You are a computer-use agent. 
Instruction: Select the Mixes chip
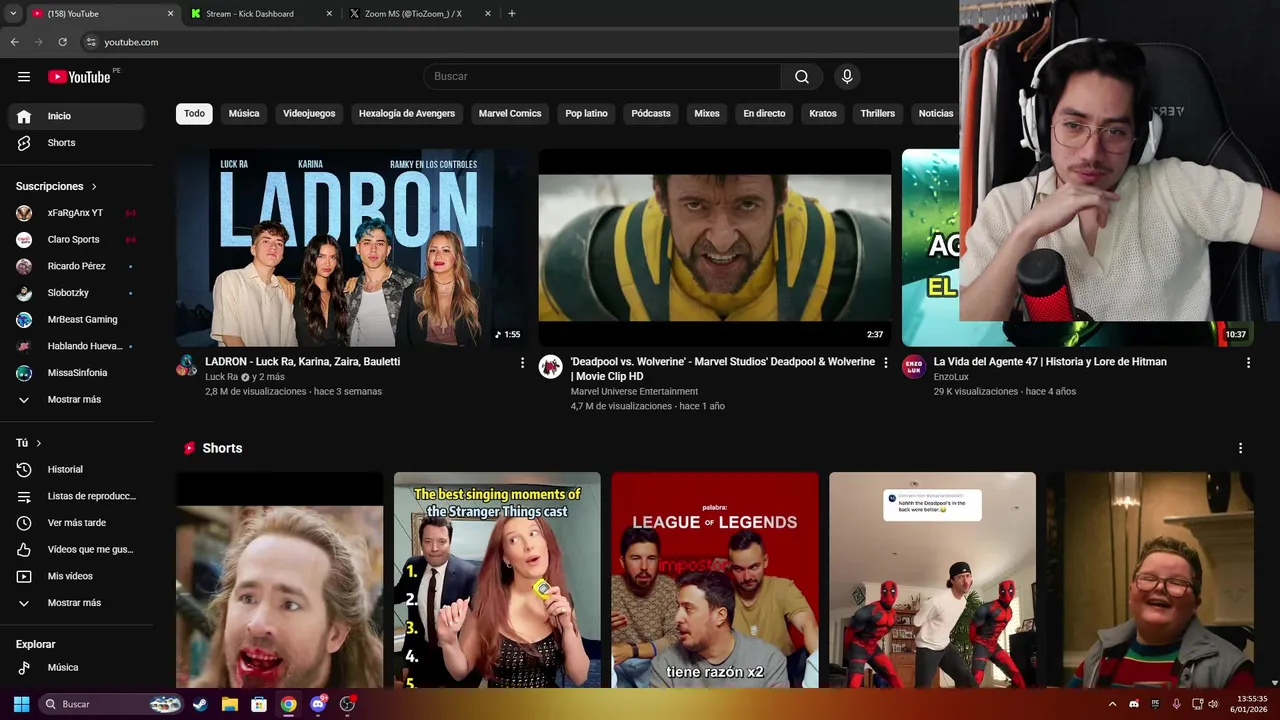click(707, 114)
